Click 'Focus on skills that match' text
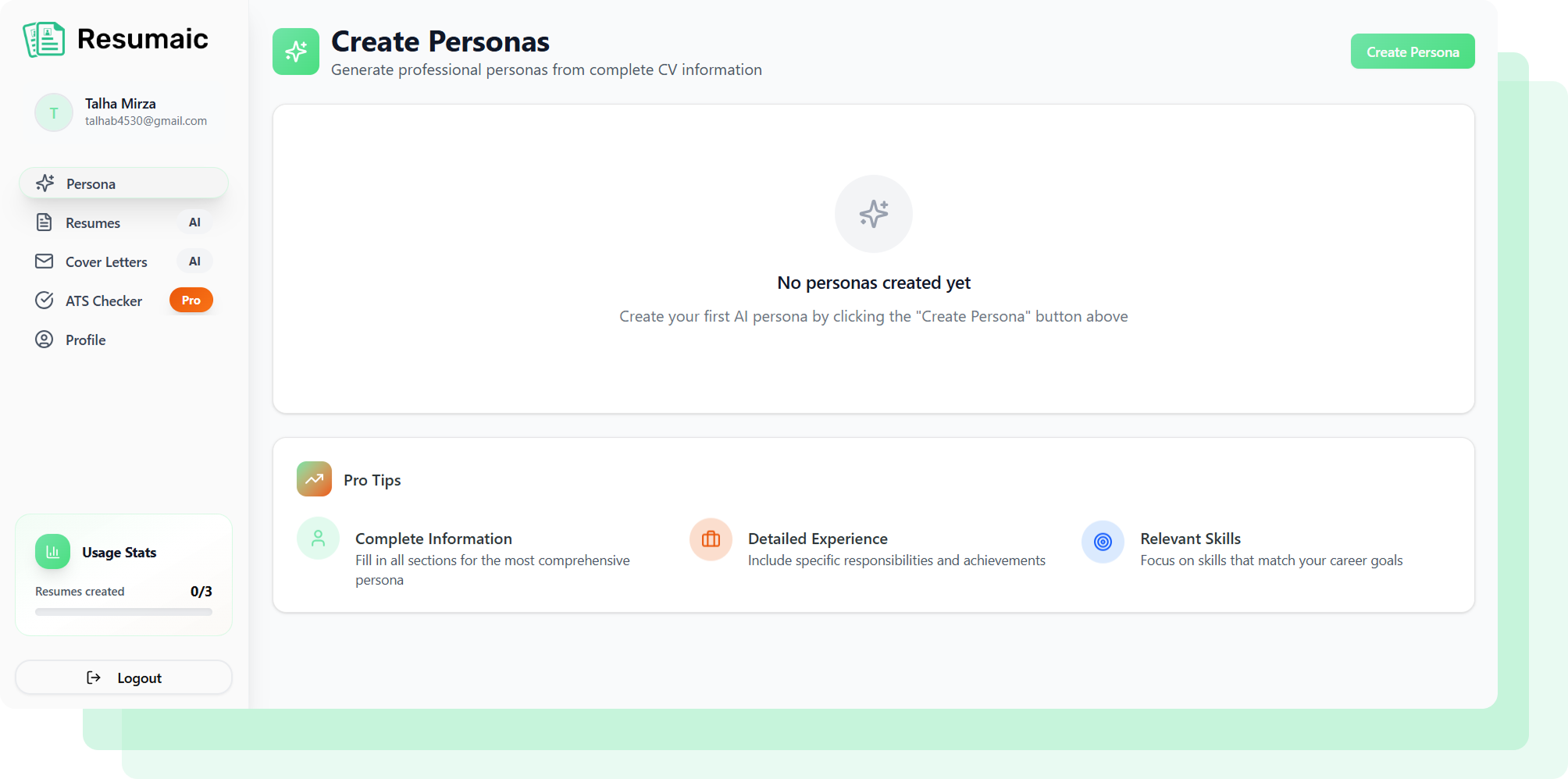Screen dimensions: 1568x779 click(1271, 560)
